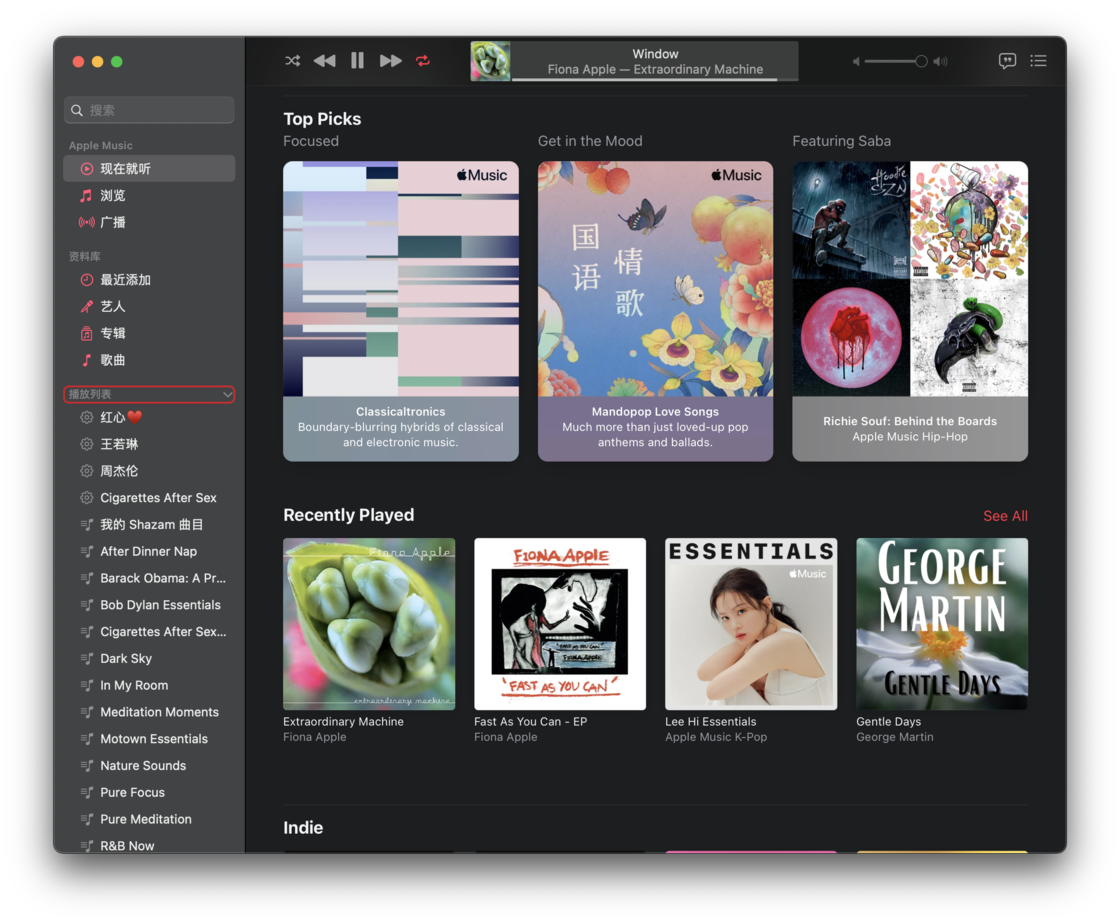Open the 广播 (Radio) section
Image resolution: width=1120 pixels, height=924 pixels.
pyautogui.click(x=113, y=222)
